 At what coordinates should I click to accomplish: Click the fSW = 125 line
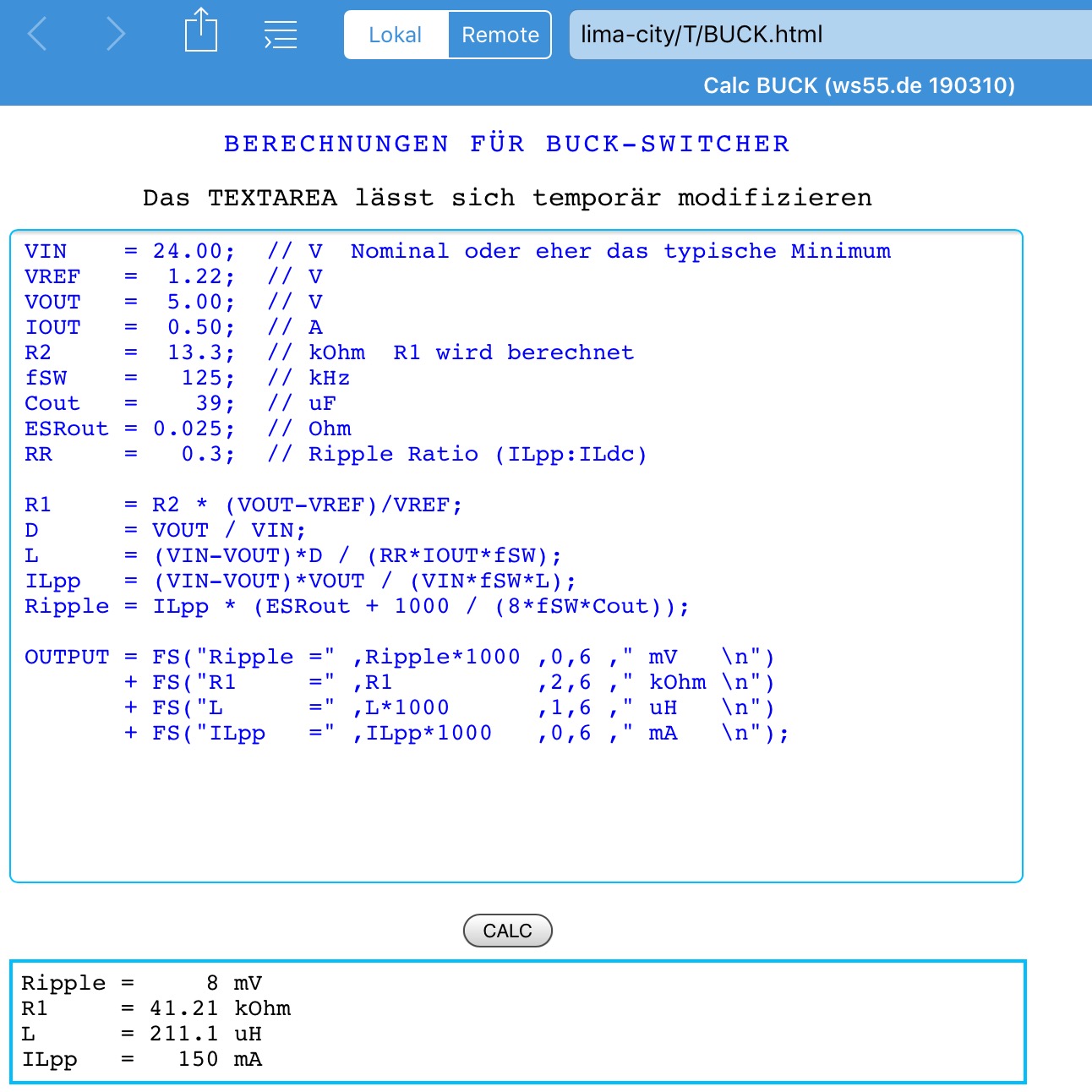(x=187, y=378)
